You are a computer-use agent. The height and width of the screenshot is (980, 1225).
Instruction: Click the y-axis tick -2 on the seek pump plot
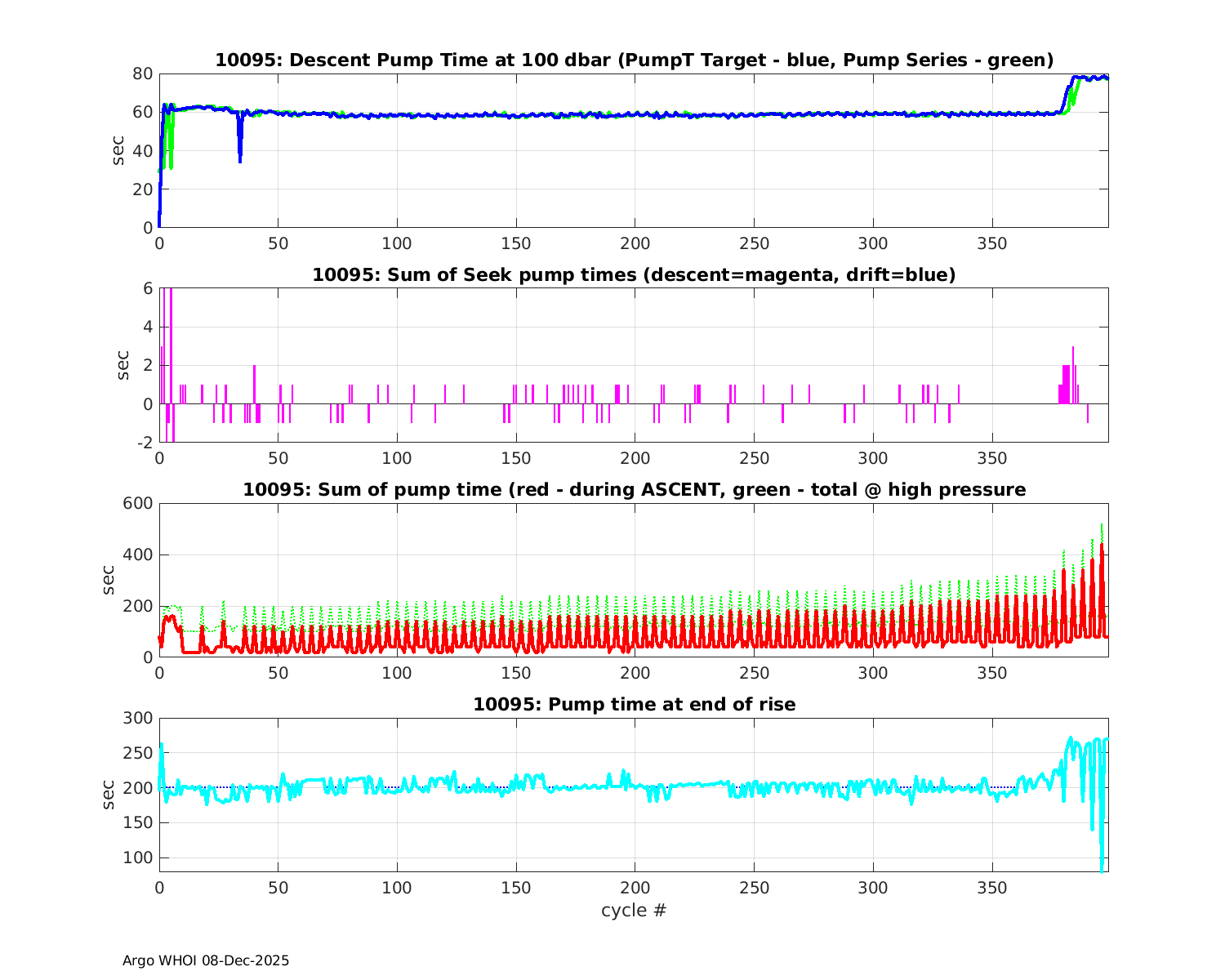[143, 443]
